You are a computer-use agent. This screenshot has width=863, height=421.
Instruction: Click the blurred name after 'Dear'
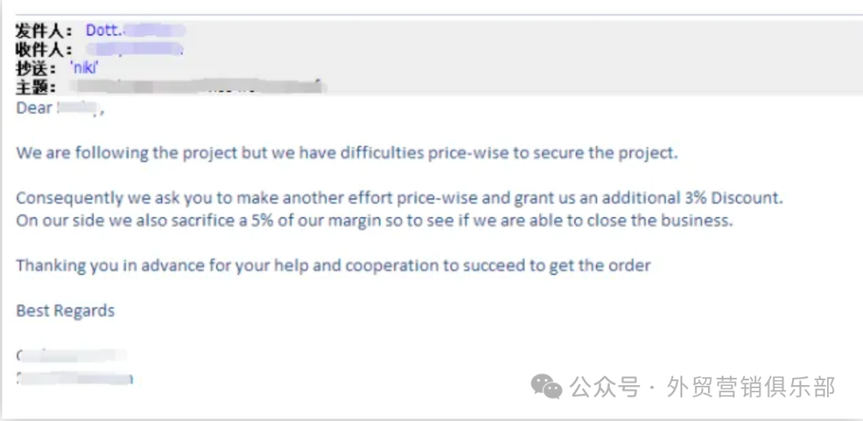coord(78,108)
